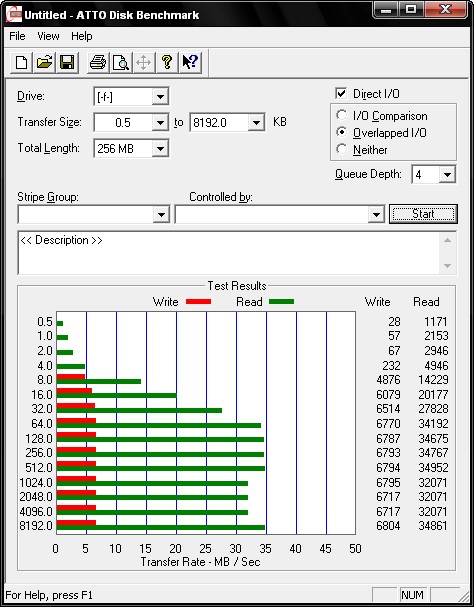This screenshot has height=607, width=474.
Task: Expand the Drive dropdown list
Action: point(160,96)
